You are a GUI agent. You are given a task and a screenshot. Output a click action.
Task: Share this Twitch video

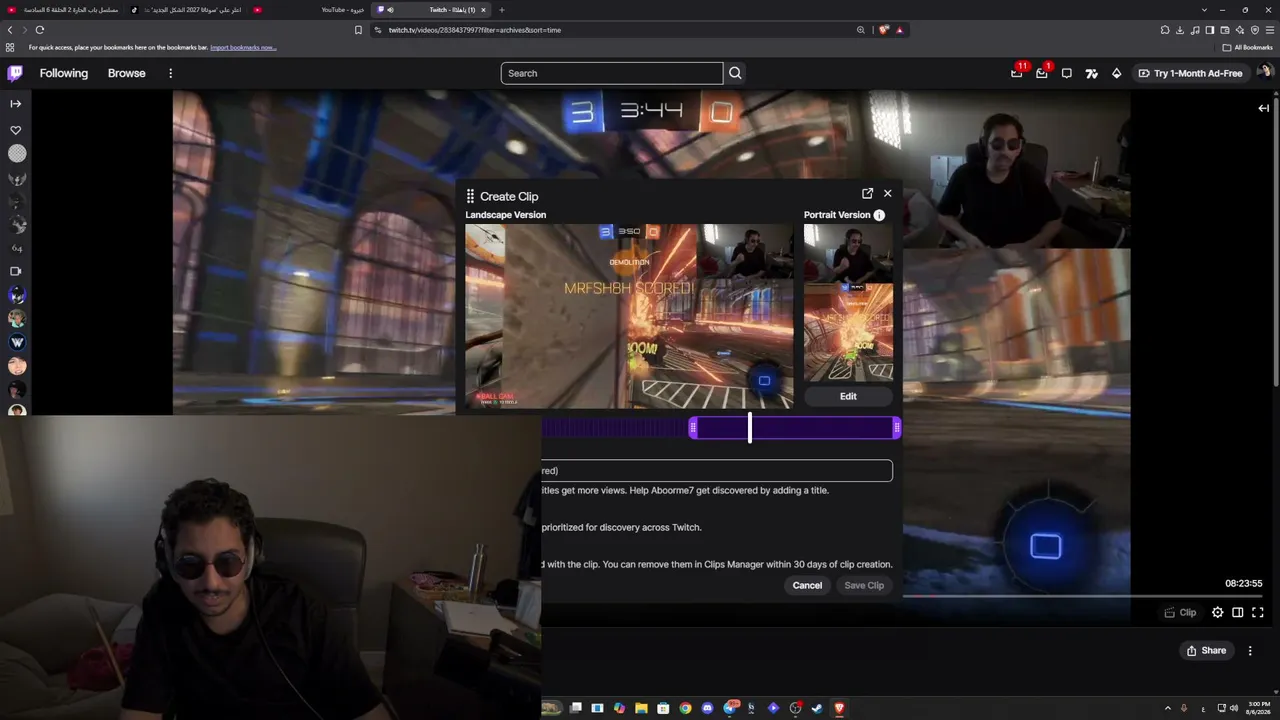click(x=1206, y=650)
